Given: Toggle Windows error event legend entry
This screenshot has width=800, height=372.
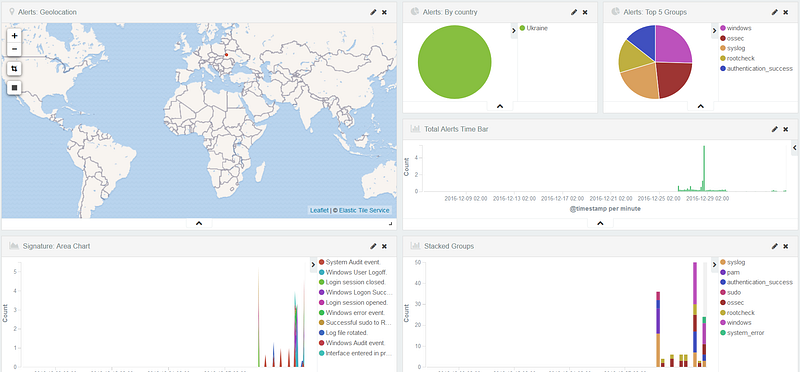Looking at the screenshot, I should point(352,313).
